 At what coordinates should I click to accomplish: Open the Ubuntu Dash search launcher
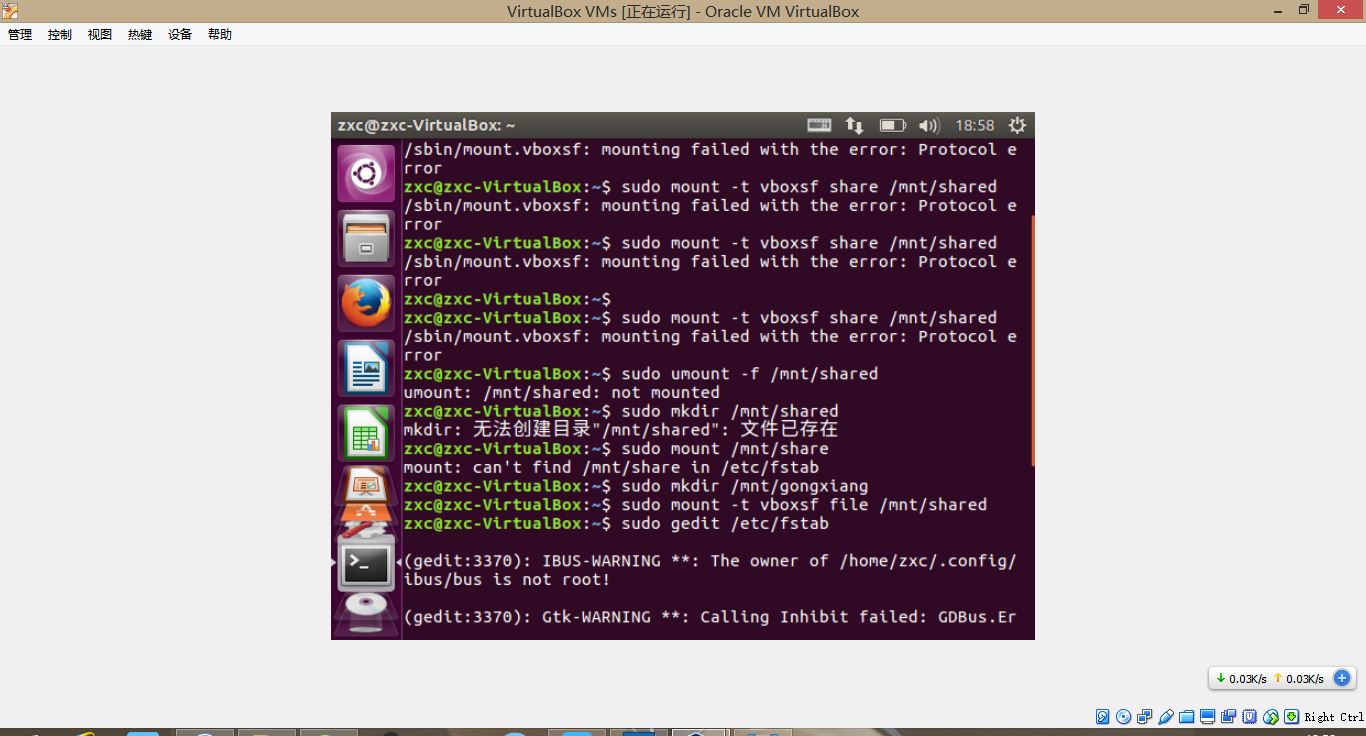click(366, 174)
